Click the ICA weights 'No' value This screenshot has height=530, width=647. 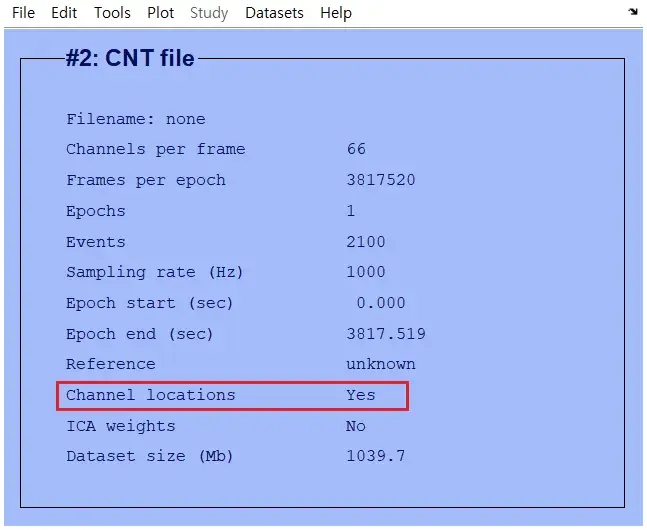tap(356, 426)
